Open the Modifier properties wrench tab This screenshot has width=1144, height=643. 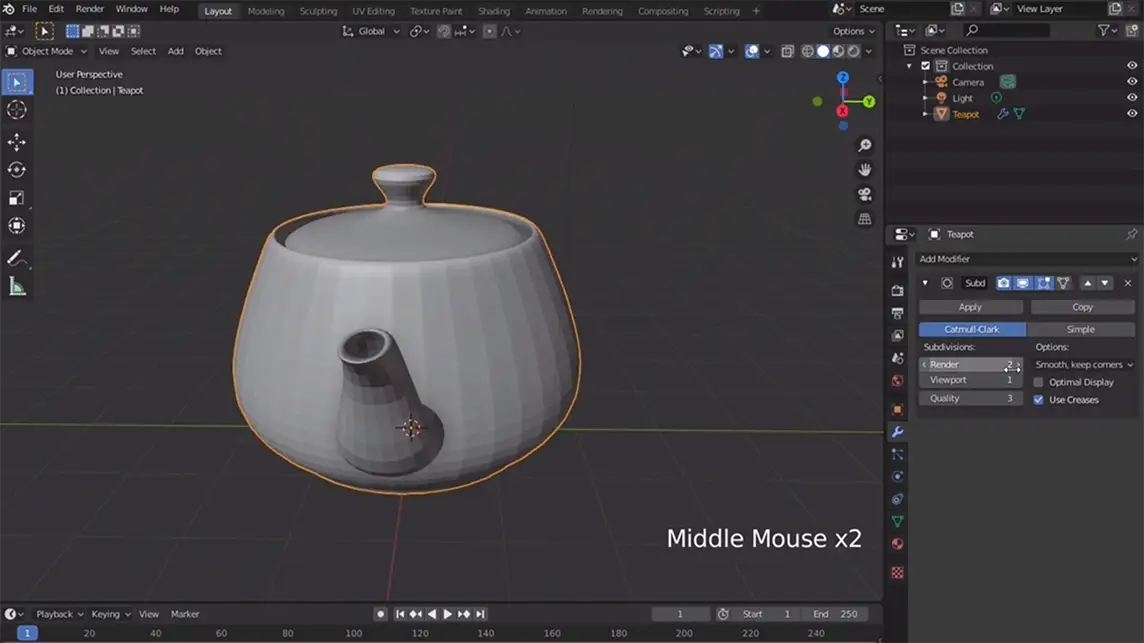pyautogui.click(x=897, y=432)
